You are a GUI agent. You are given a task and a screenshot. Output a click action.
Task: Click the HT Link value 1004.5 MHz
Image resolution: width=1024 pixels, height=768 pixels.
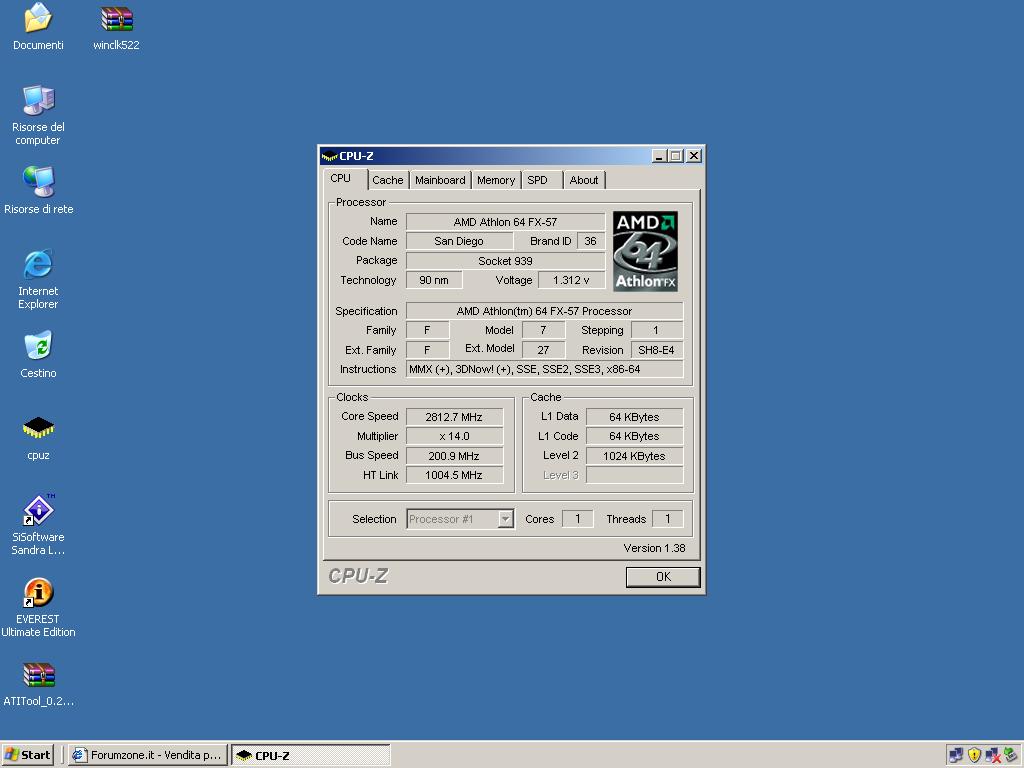455,475
